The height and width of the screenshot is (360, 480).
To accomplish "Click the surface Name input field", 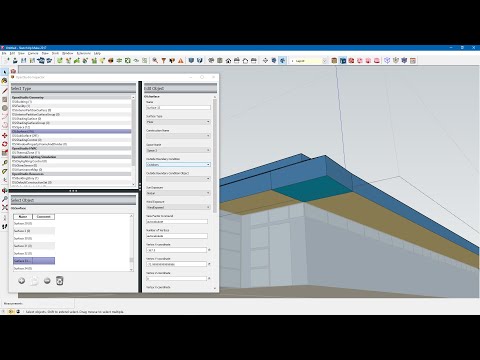I will pyautogui.click(x=178, y=108).
